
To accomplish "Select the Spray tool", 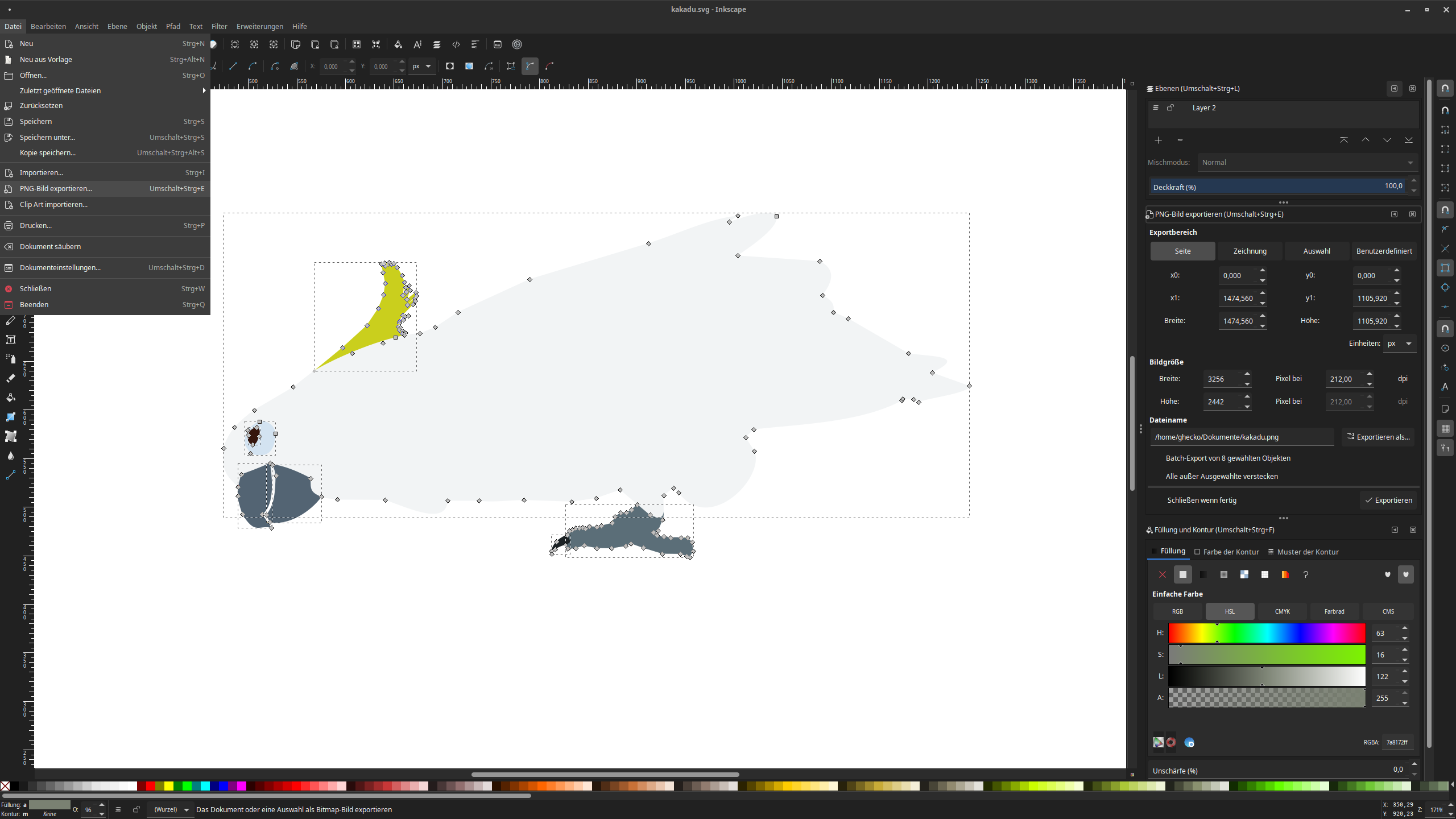I will 10,359.
